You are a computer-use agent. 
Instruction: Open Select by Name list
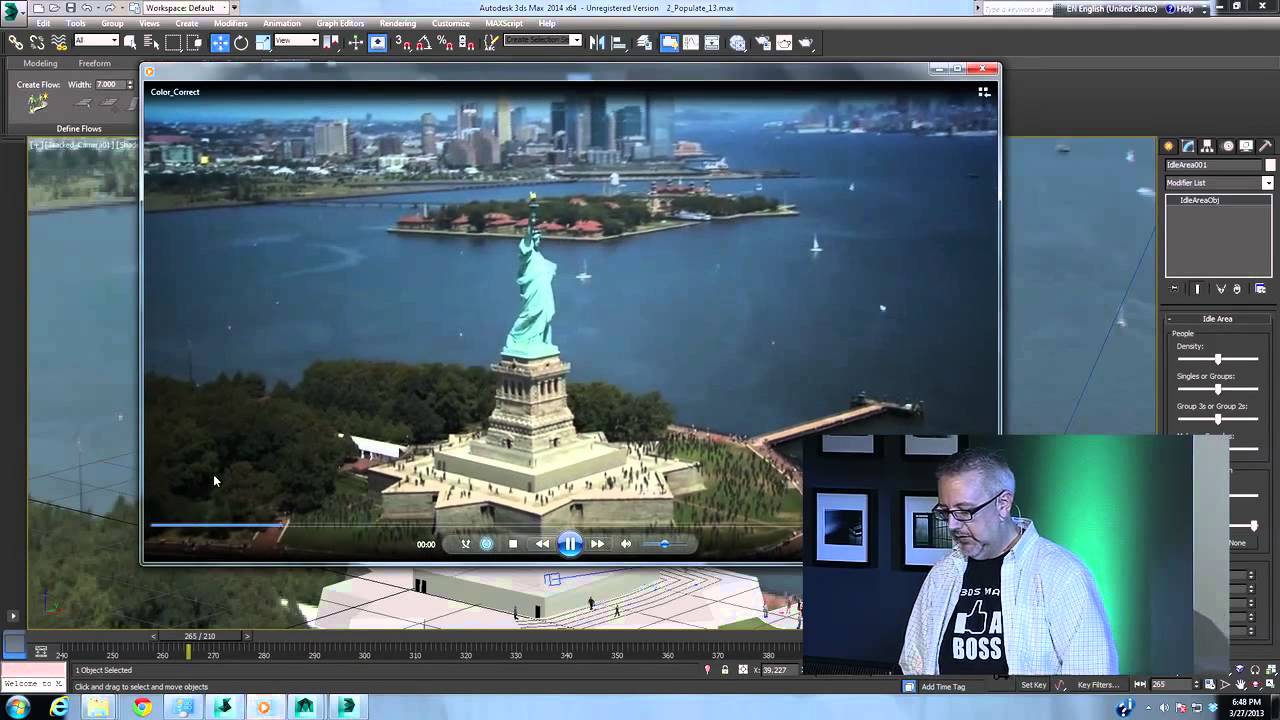click(152, 42)
